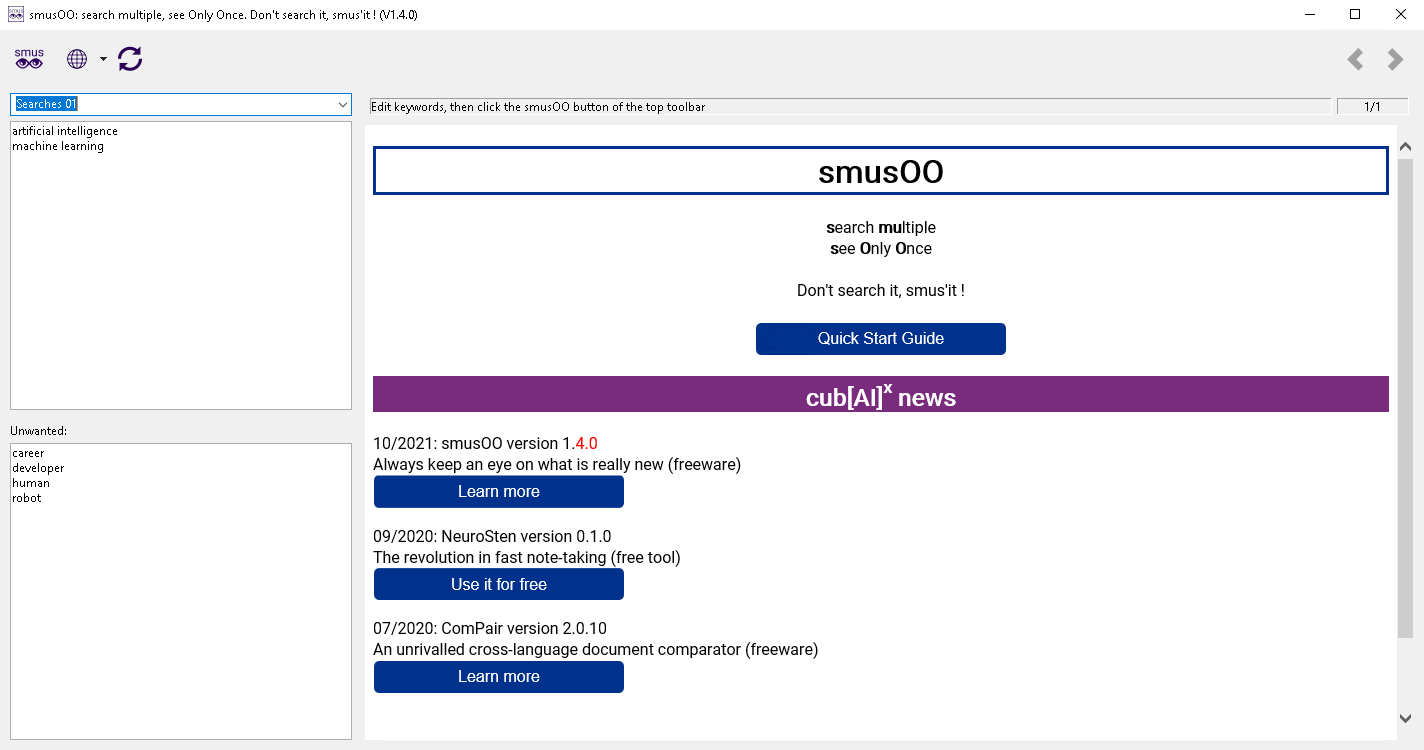
Task: Click the '10/2021: smusOO version' news line
Action: pos(485,443)
